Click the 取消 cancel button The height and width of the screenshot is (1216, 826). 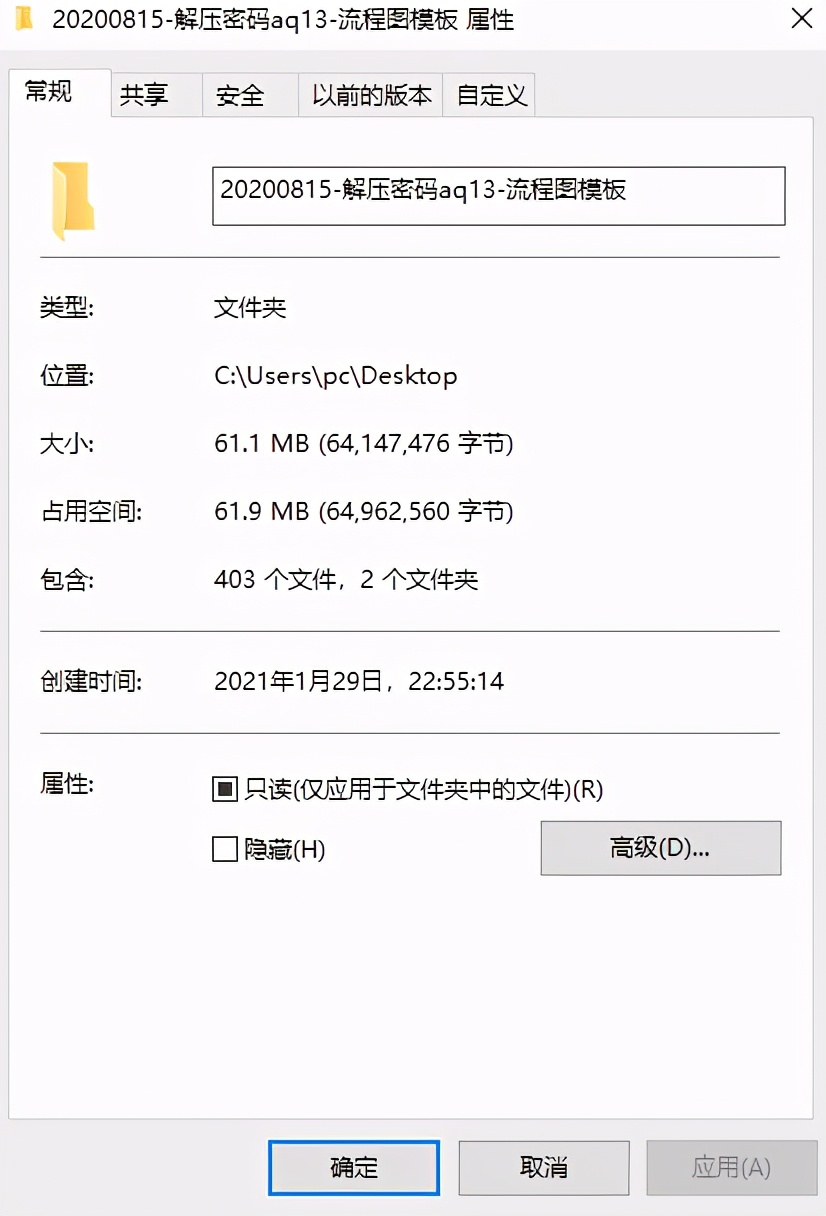click(543, 1167)
